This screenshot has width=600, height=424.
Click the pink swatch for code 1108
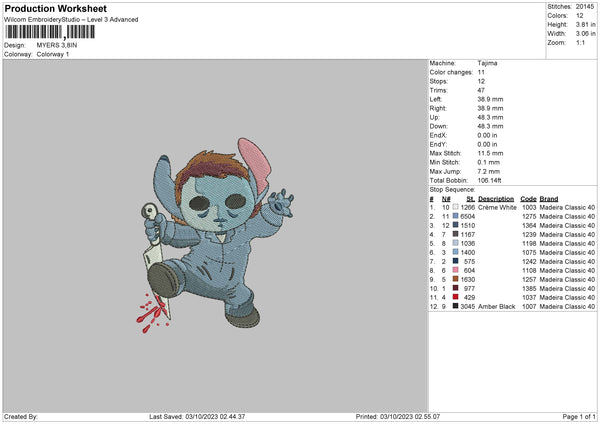click(x=455, y=270)
